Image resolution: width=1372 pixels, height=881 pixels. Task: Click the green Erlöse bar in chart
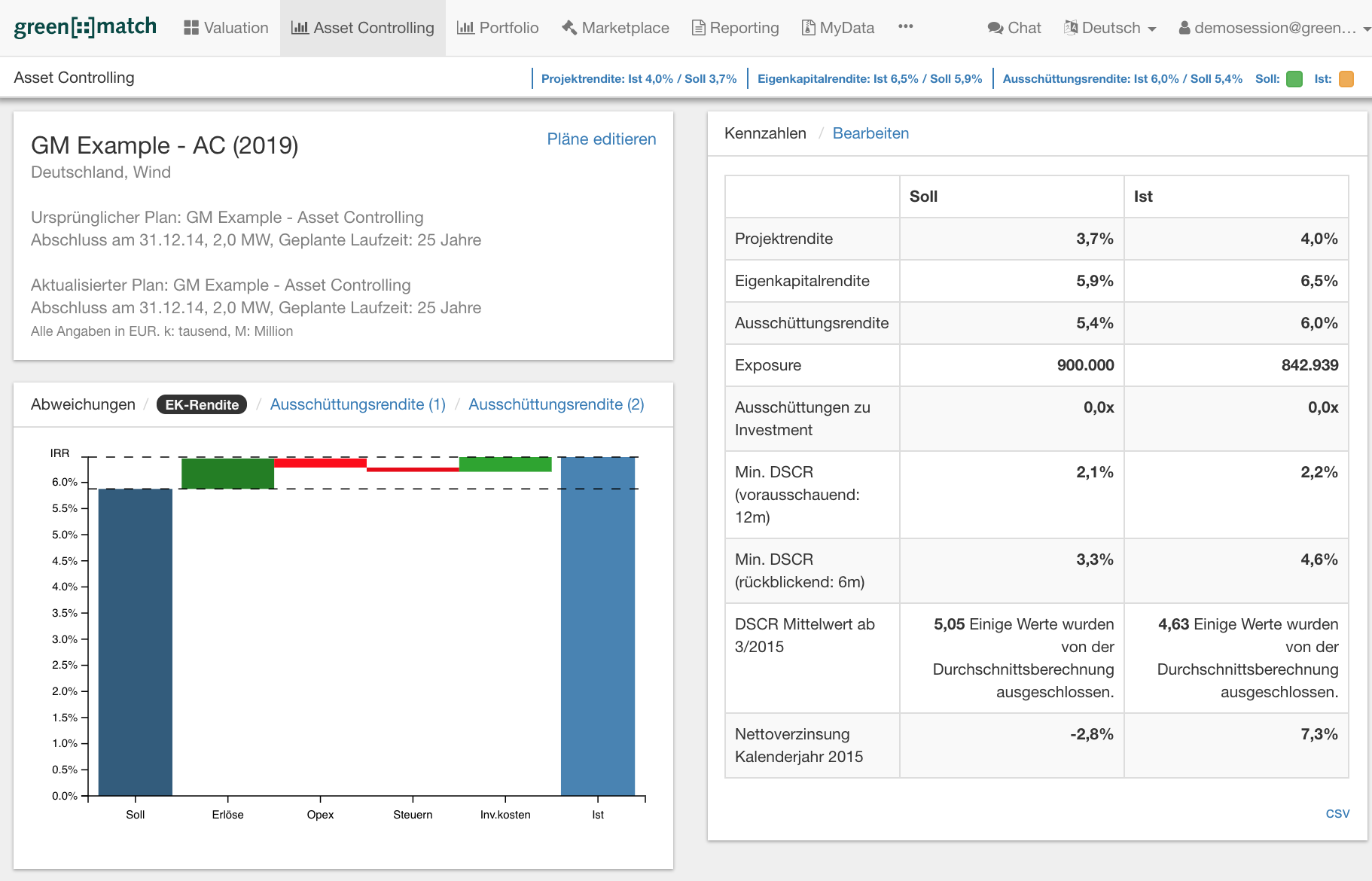[227, 473]
